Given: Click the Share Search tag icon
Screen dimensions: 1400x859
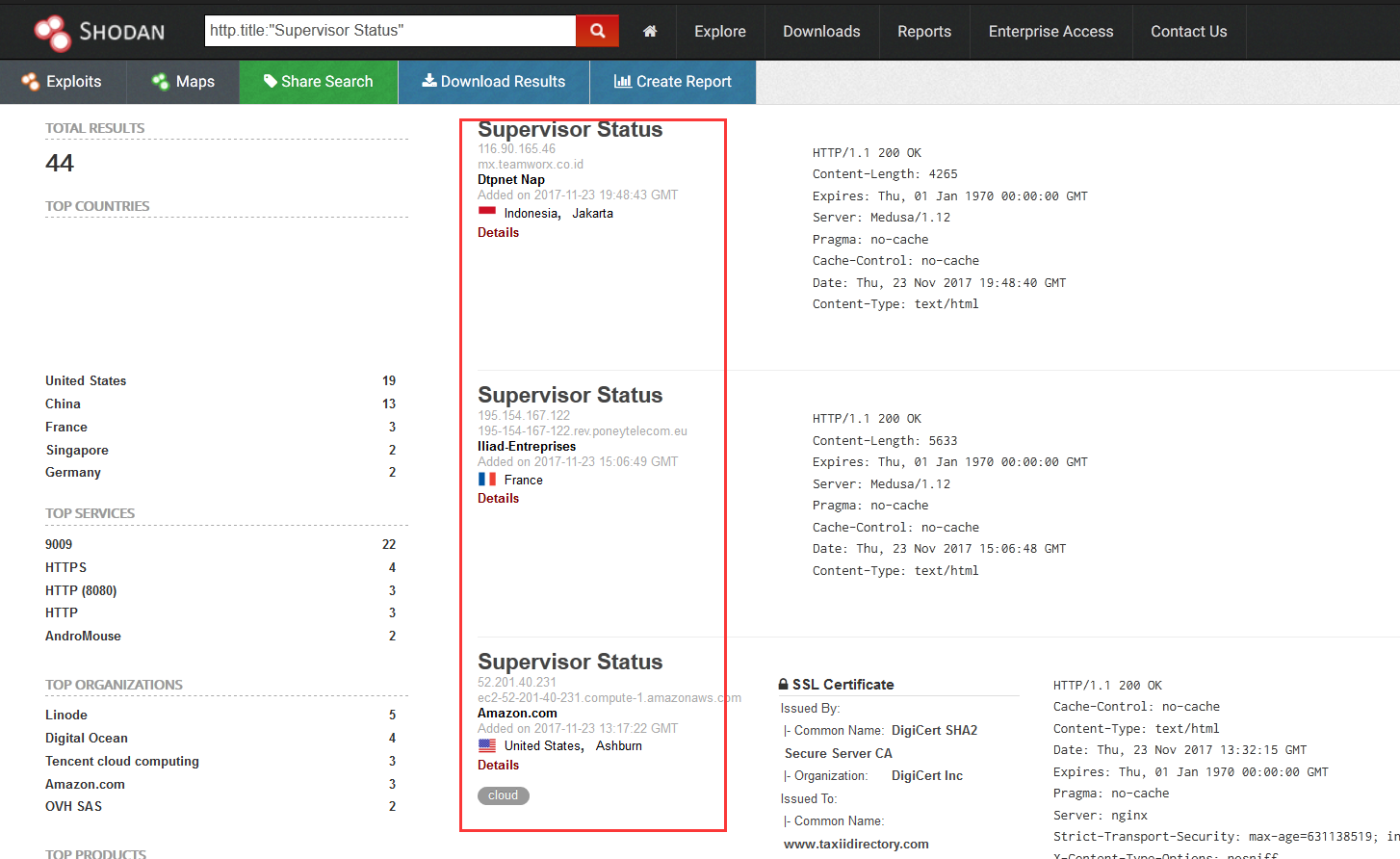Looking at the screenshot, I should coord(271,82).
